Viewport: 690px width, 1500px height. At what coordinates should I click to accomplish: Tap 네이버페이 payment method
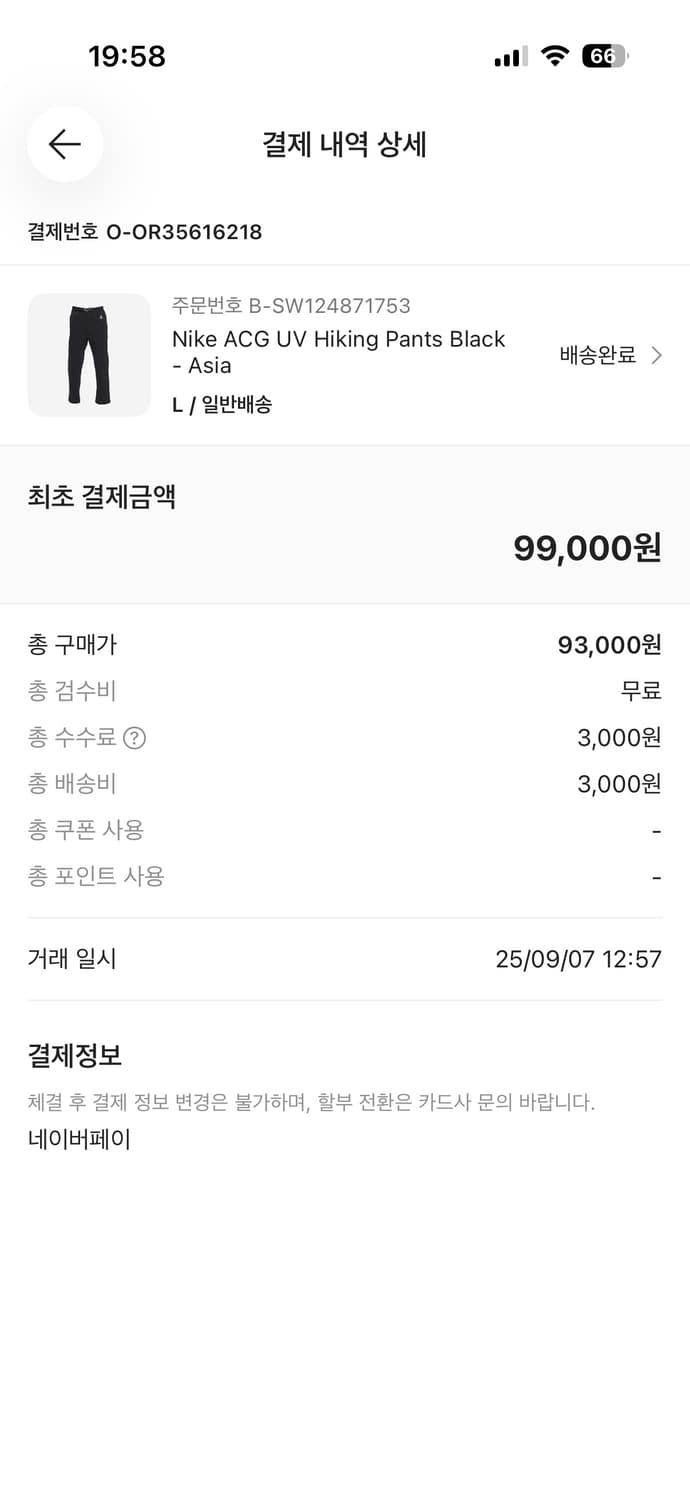79,1139
